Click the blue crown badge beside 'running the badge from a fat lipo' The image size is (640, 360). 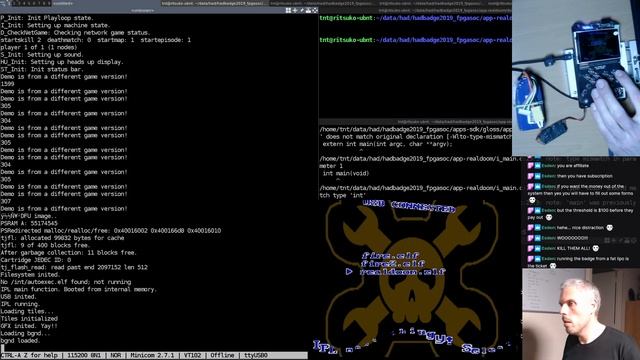point(538,259)
